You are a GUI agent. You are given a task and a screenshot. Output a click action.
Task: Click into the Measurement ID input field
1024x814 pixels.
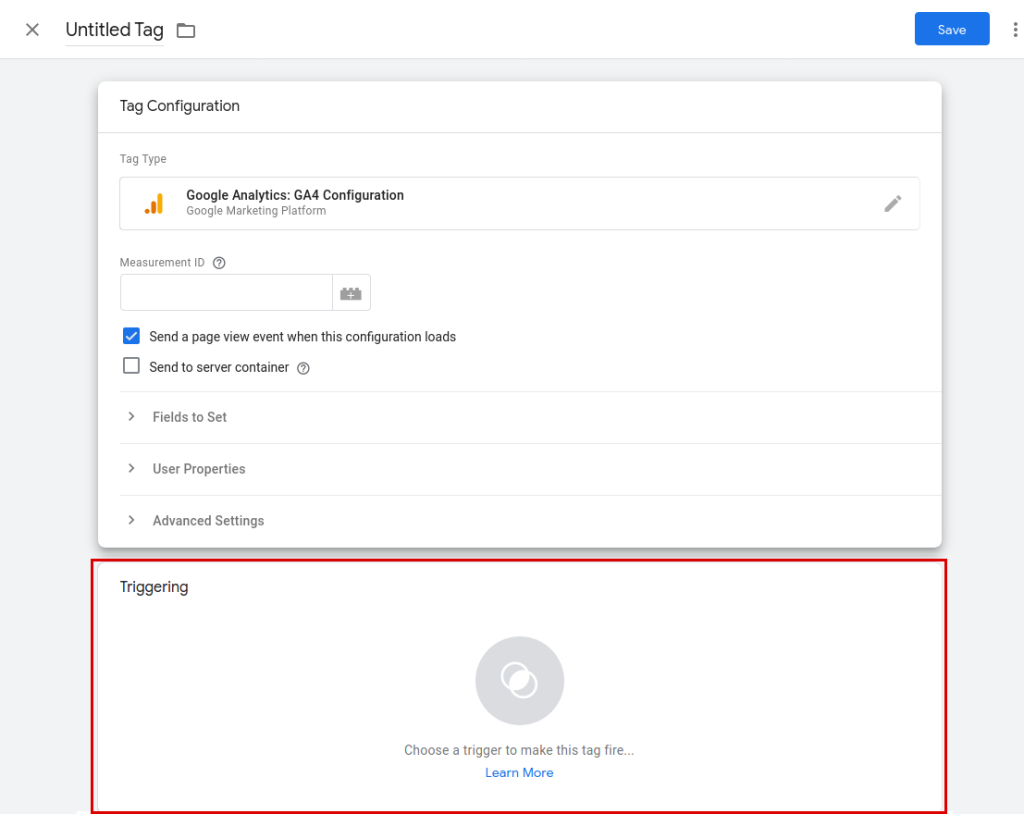click(226, 293)
